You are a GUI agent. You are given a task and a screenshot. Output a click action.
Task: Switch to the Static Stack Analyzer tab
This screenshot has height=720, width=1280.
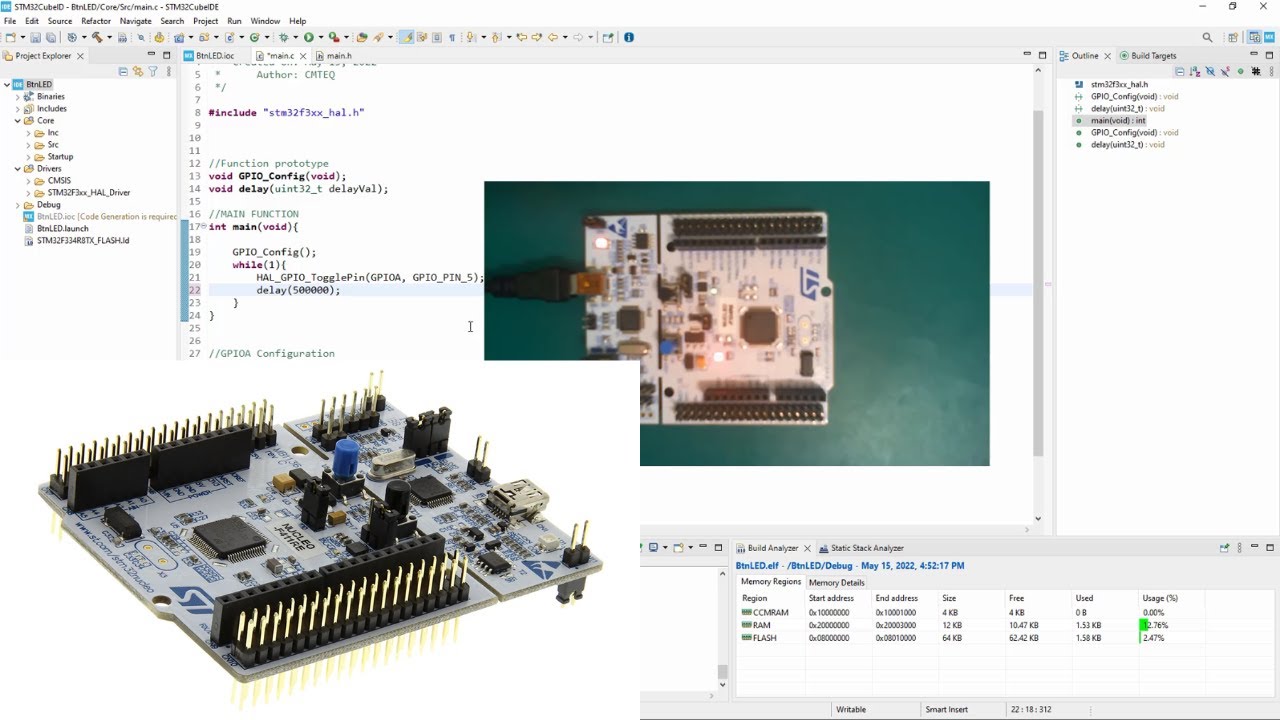[x=861, y=548]
